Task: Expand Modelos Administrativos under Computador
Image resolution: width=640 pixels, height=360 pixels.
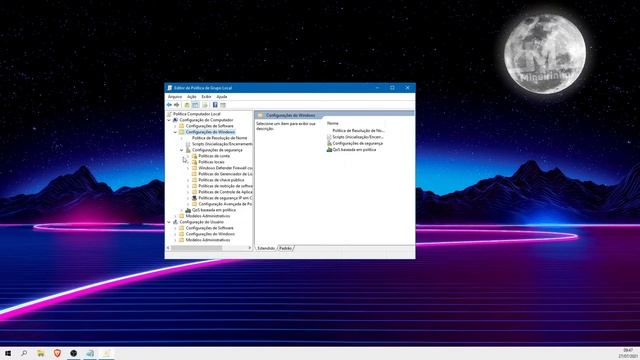Action: coord(175,216)
